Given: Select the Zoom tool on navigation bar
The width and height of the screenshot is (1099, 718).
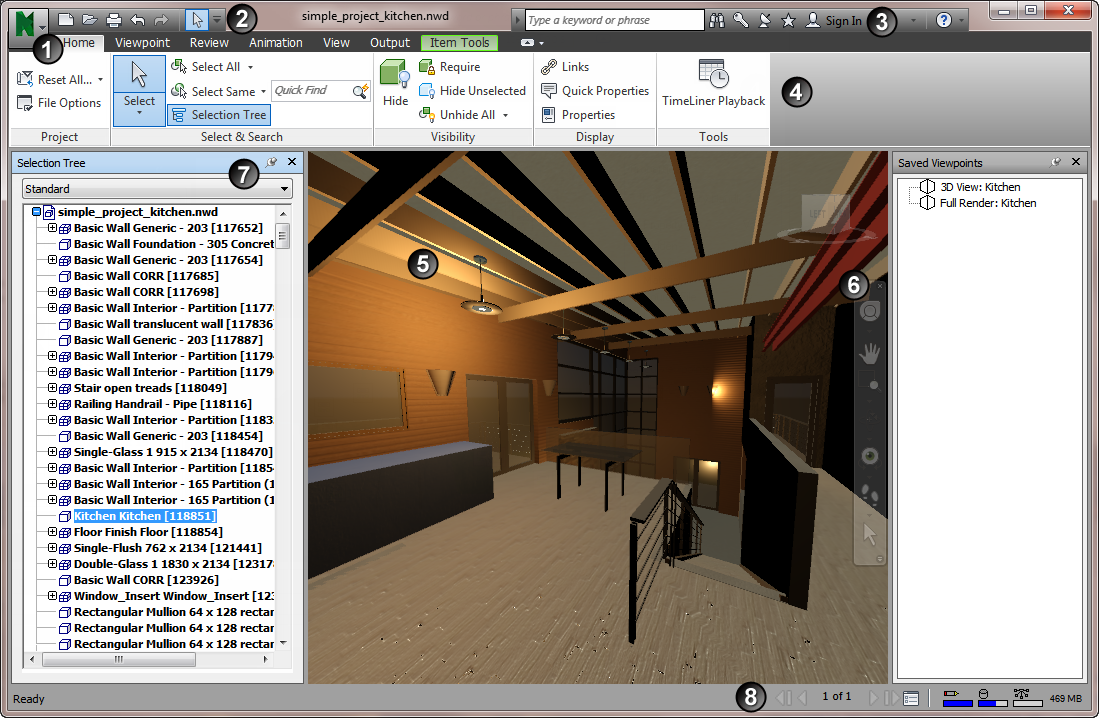Looking at the screenshot, I should [870, 384].
